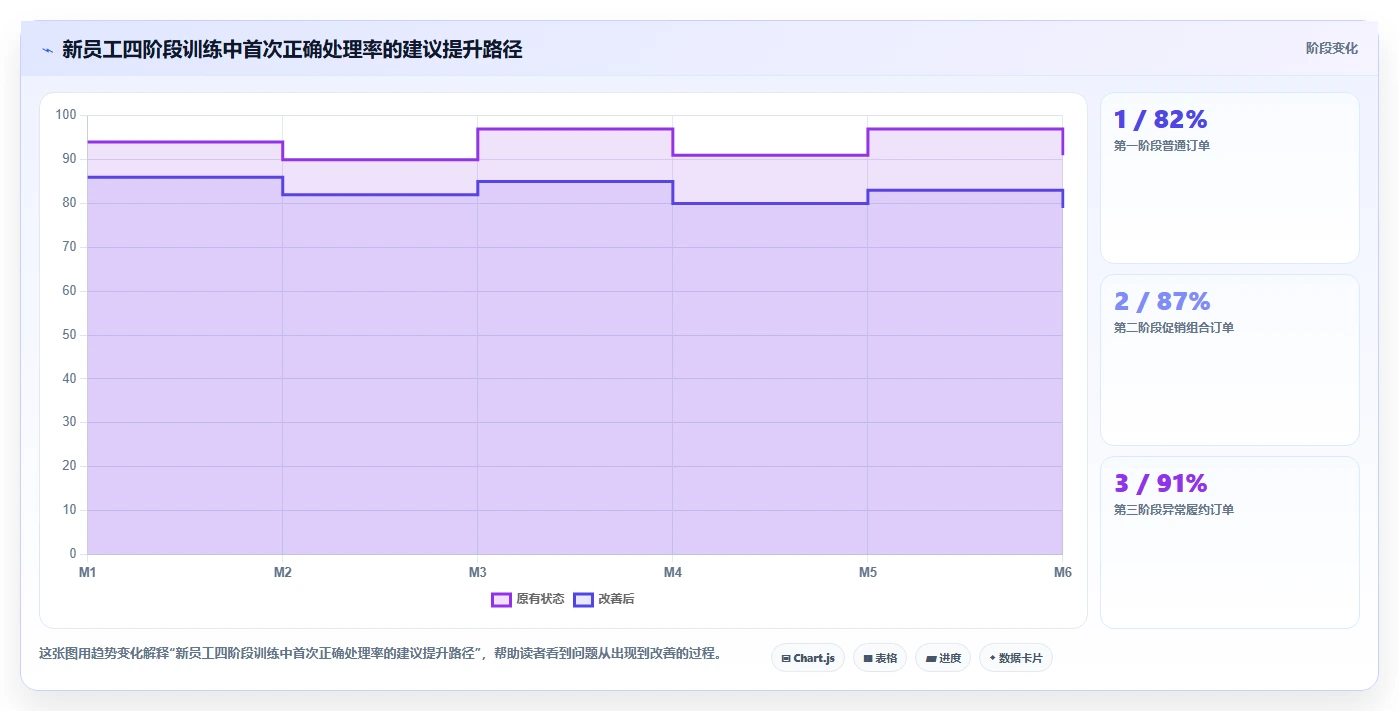Viewport: 1399px width, 711px height.
Task: Click the 第二阶段促销组合订单 caption
Action: pos(1174,328)
